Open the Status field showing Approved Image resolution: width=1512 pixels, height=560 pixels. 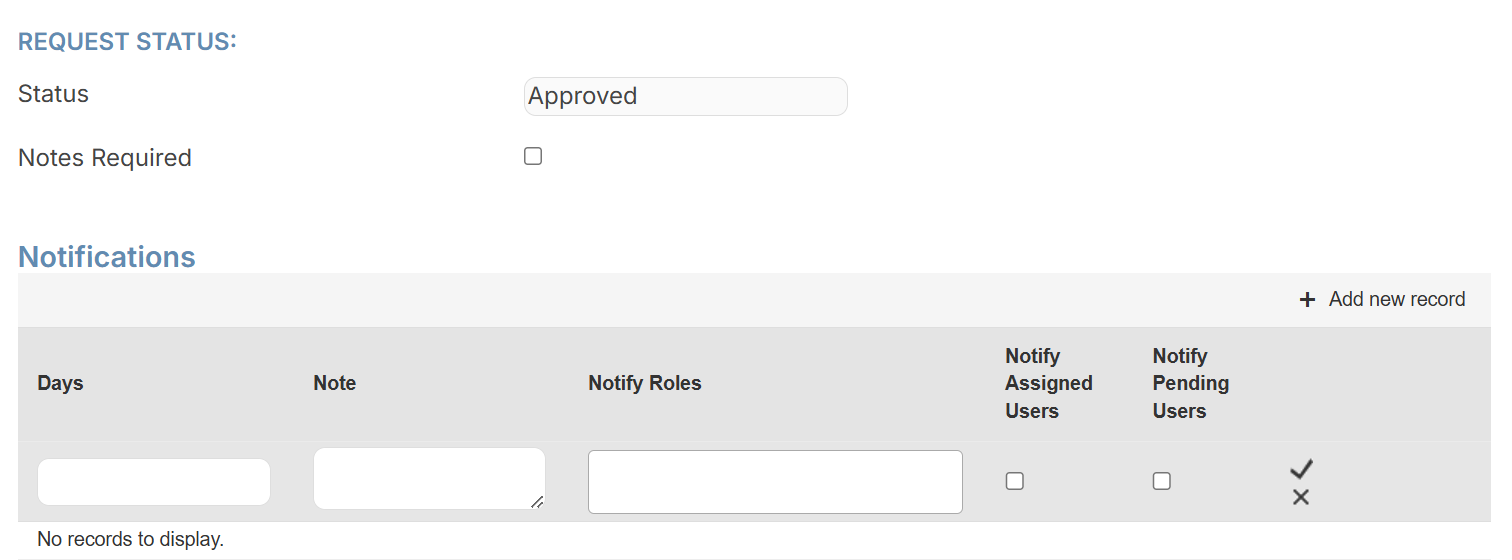coord(685,96)
